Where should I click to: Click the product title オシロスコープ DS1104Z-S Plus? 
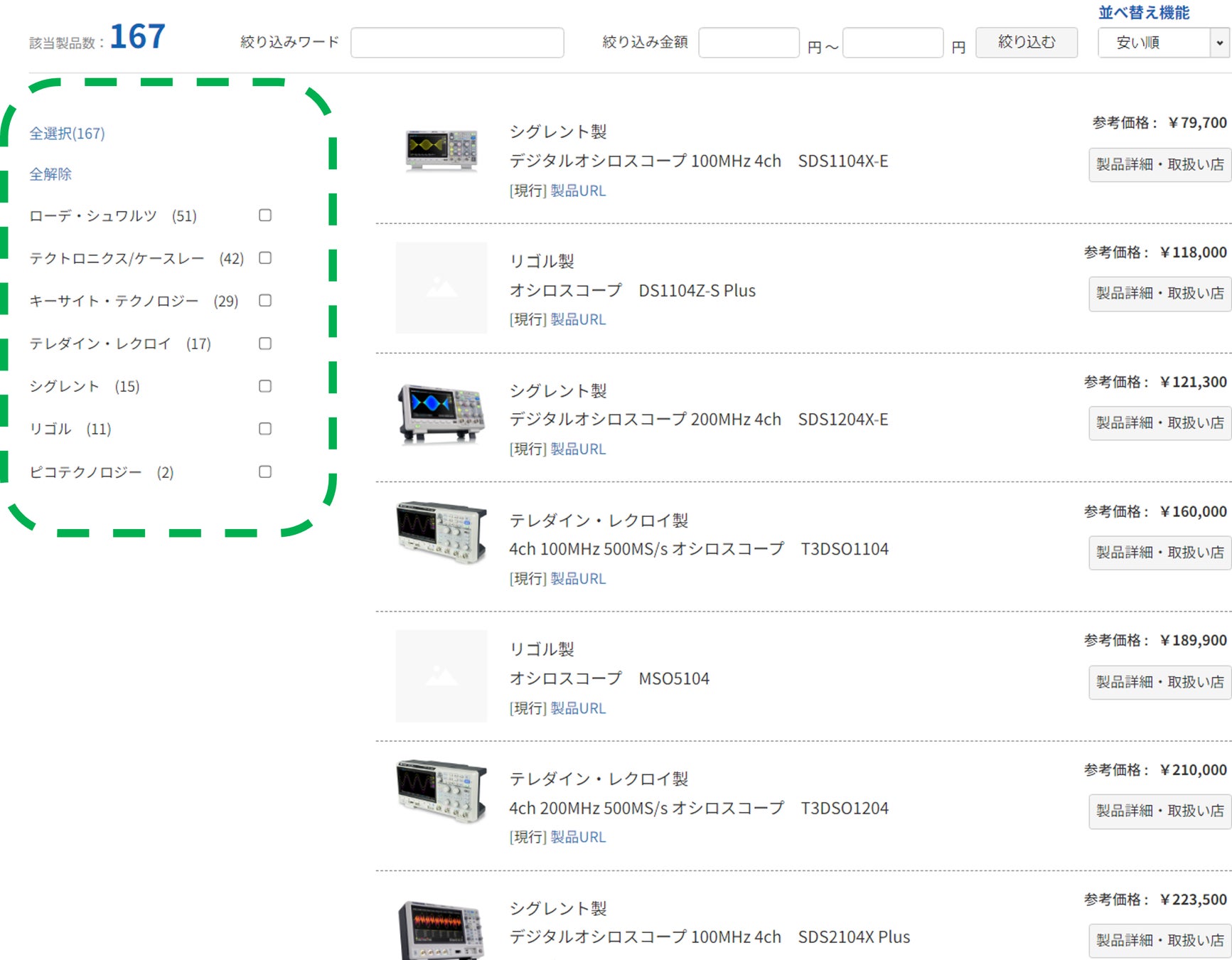(x=633, y=290)
